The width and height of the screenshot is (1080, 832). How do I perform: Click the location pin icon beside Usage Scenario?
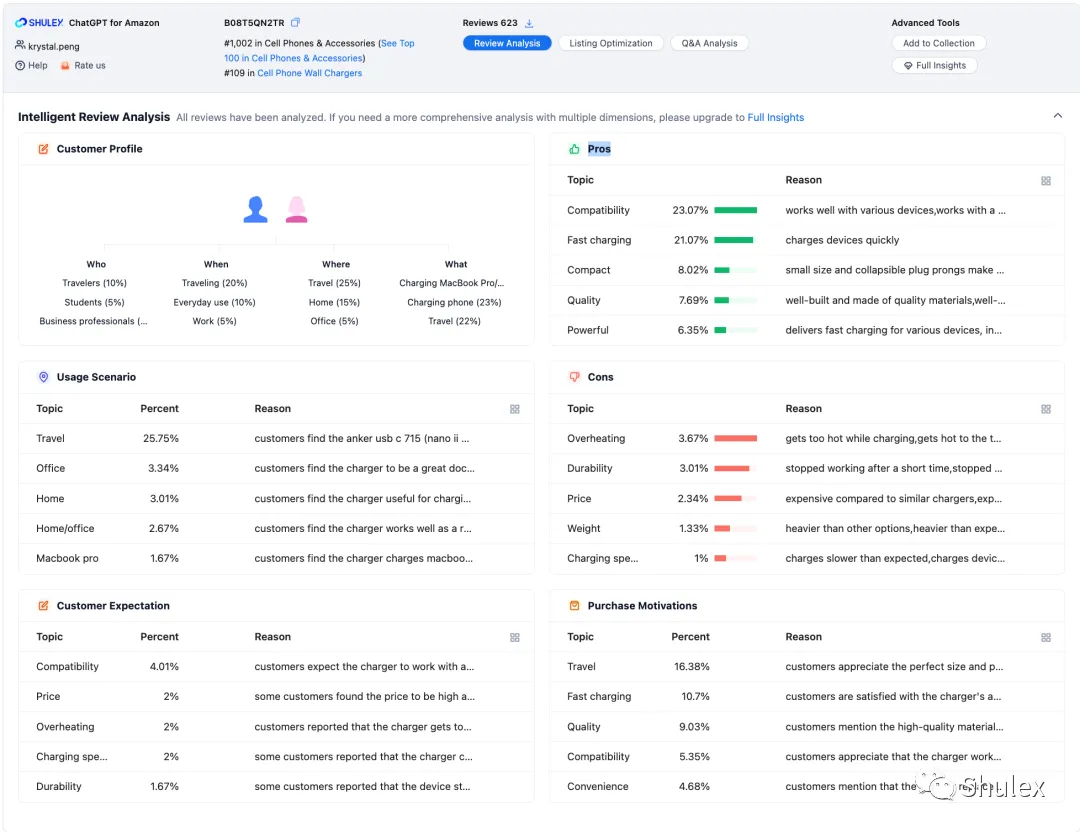pos(43,377)
